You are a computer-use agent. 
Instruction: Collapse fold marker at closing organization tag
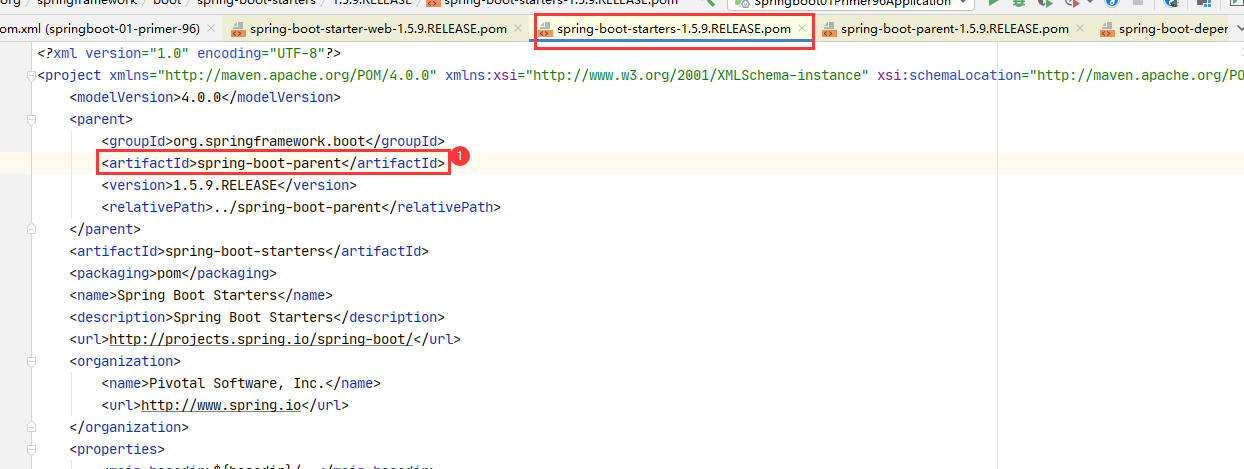tap(31, 427)
